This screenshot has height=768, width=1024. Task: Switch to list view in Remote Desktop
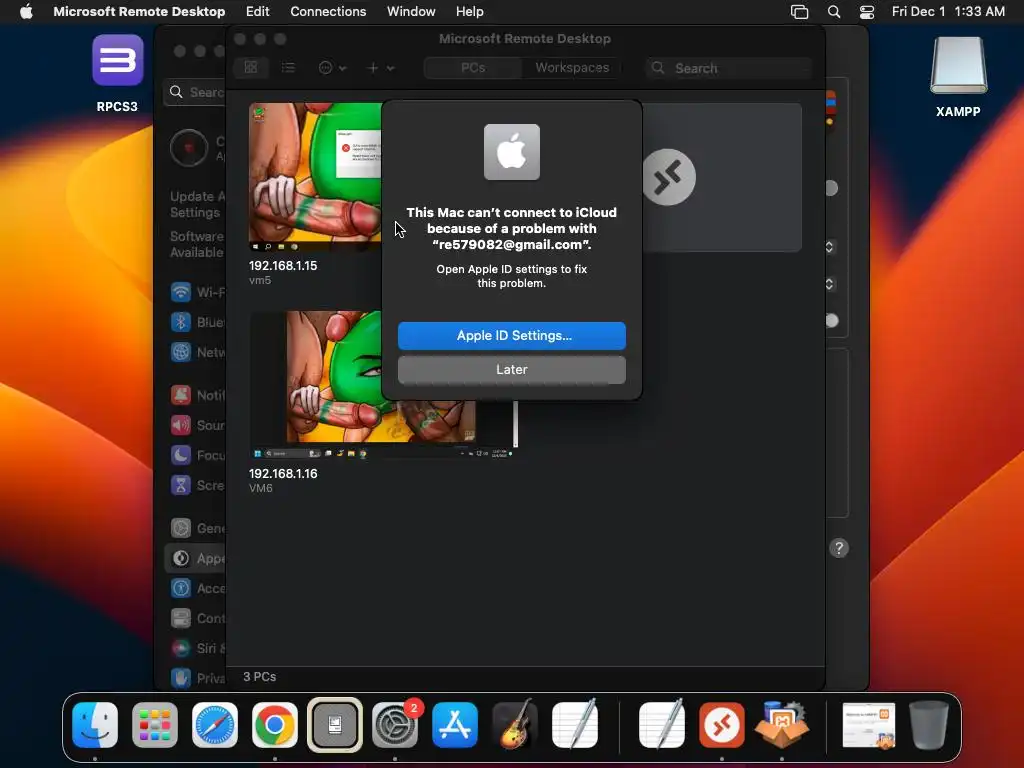coord(288,68)
